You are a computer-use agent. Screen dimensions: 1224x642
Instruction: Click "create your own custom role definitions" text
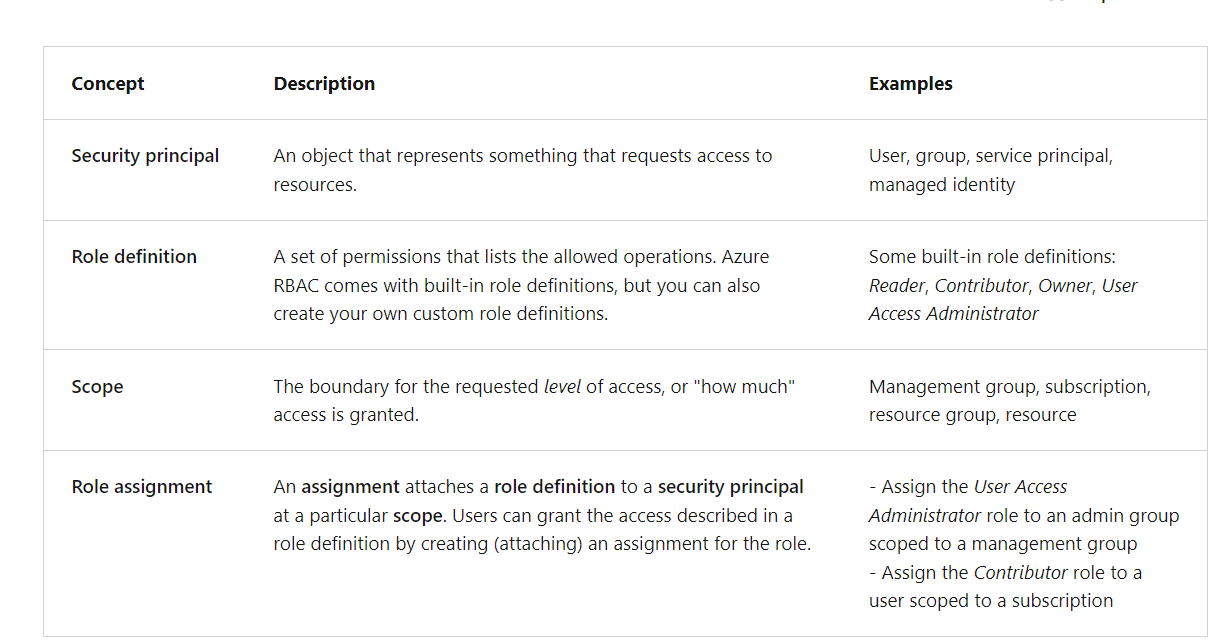440,314
